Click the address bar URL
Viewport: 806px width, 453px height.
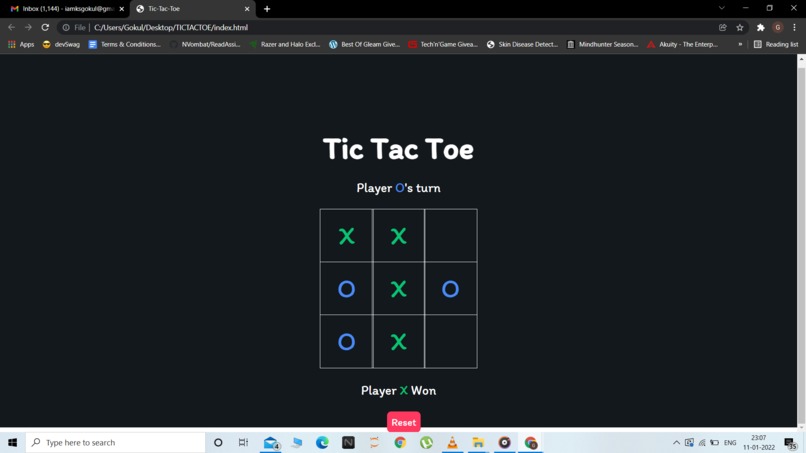171,27
